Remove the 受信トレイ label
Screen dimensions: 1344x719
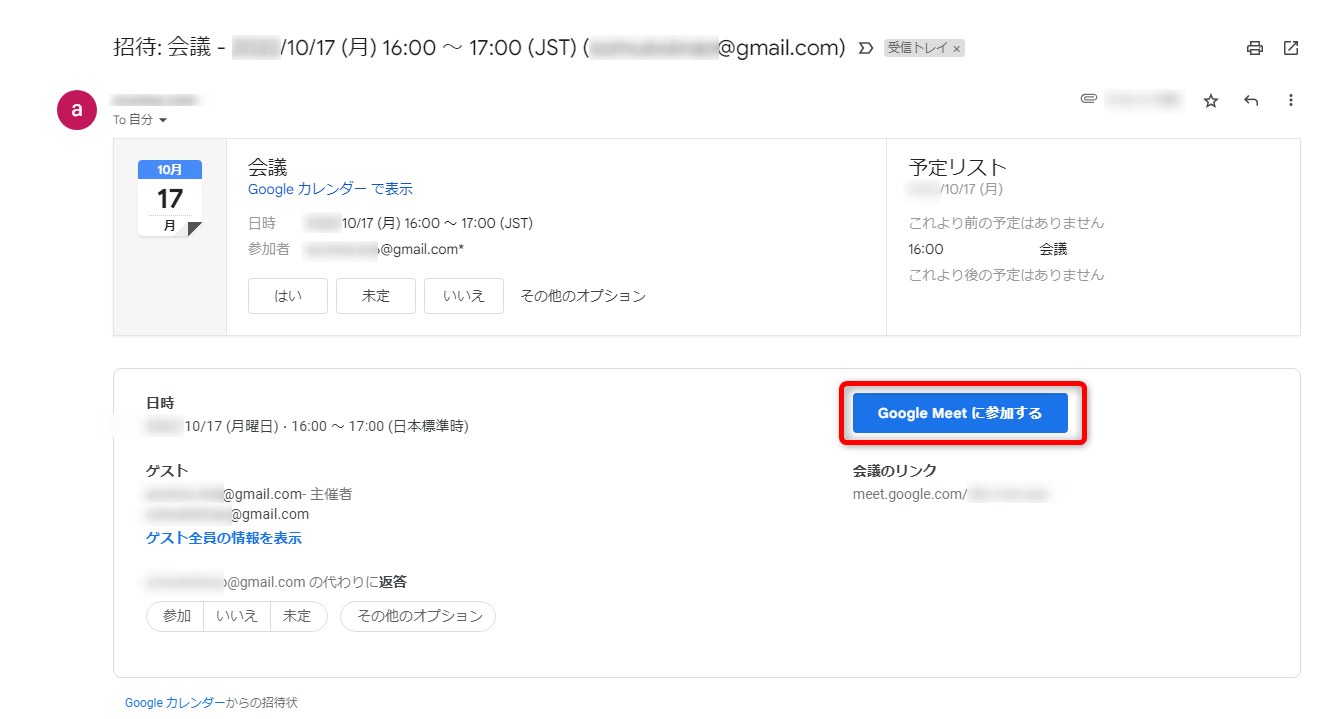point(956,48)
